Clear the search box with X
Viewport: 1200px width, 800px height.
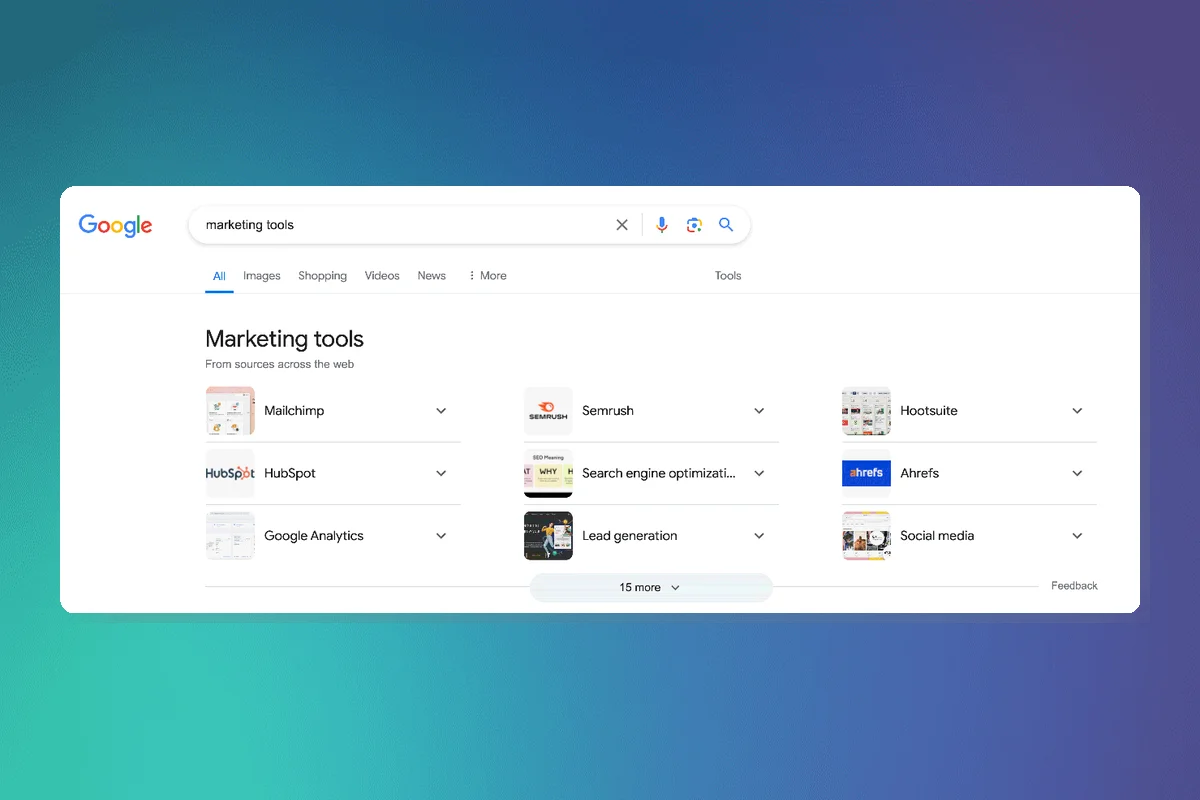click(x=622, y=225)
